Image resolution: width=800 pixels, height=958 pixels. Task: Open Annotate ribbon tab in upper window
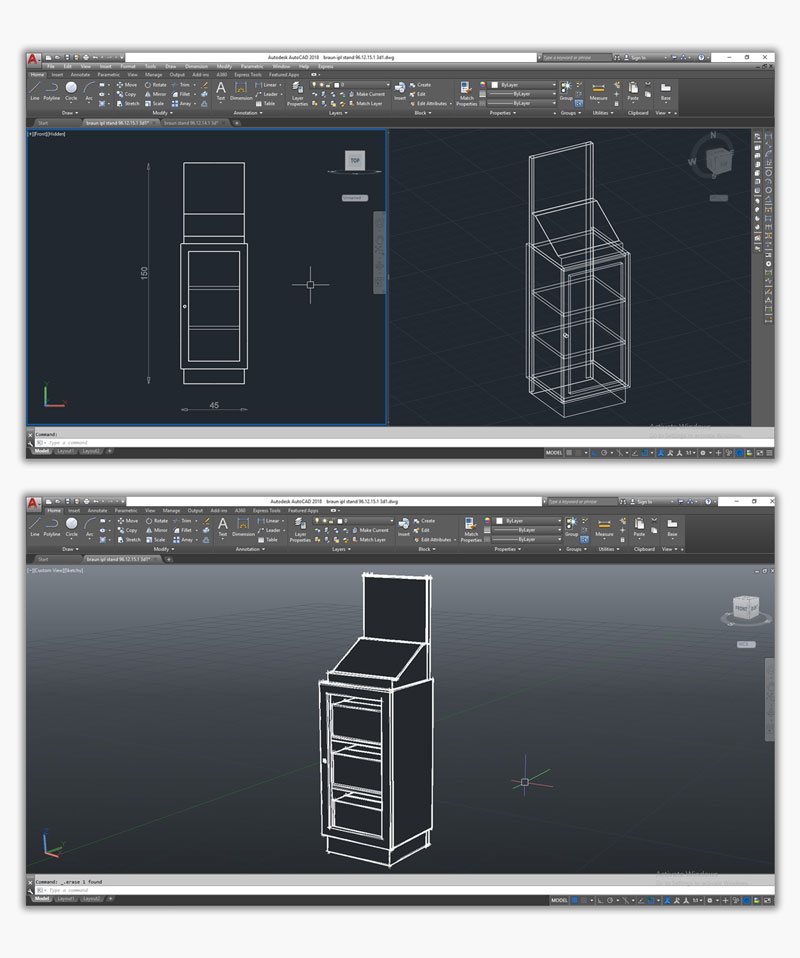point(80,75)
